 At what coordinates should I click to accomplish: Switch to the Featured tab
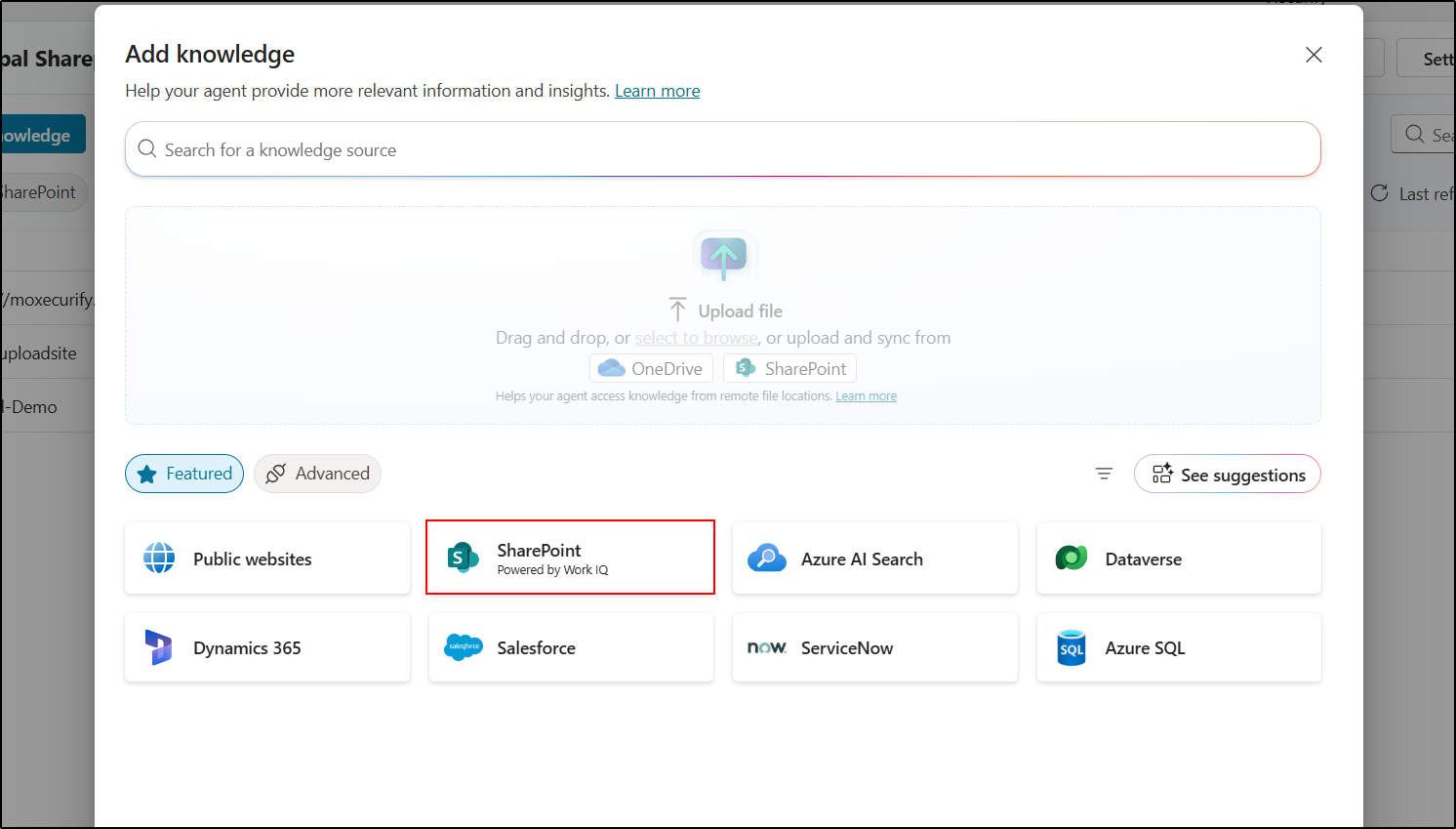tap(184, 474)
